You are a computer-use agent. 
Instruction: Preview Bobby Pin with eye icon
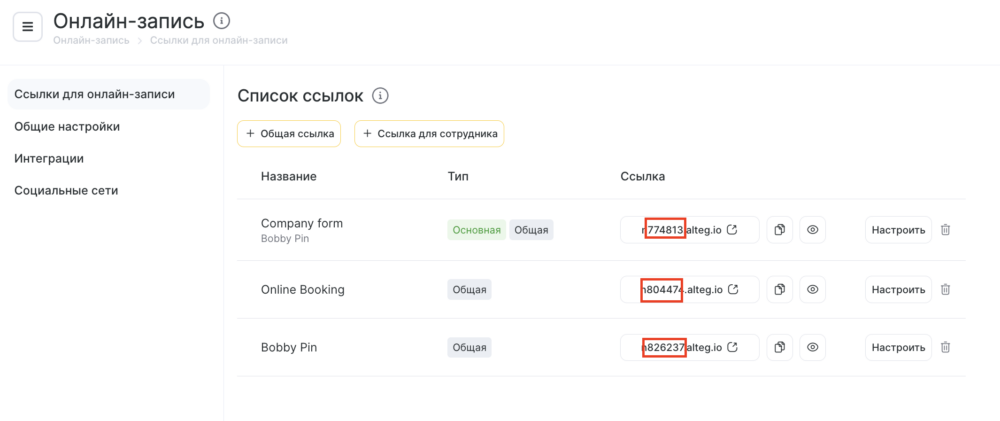click(812, 348)
